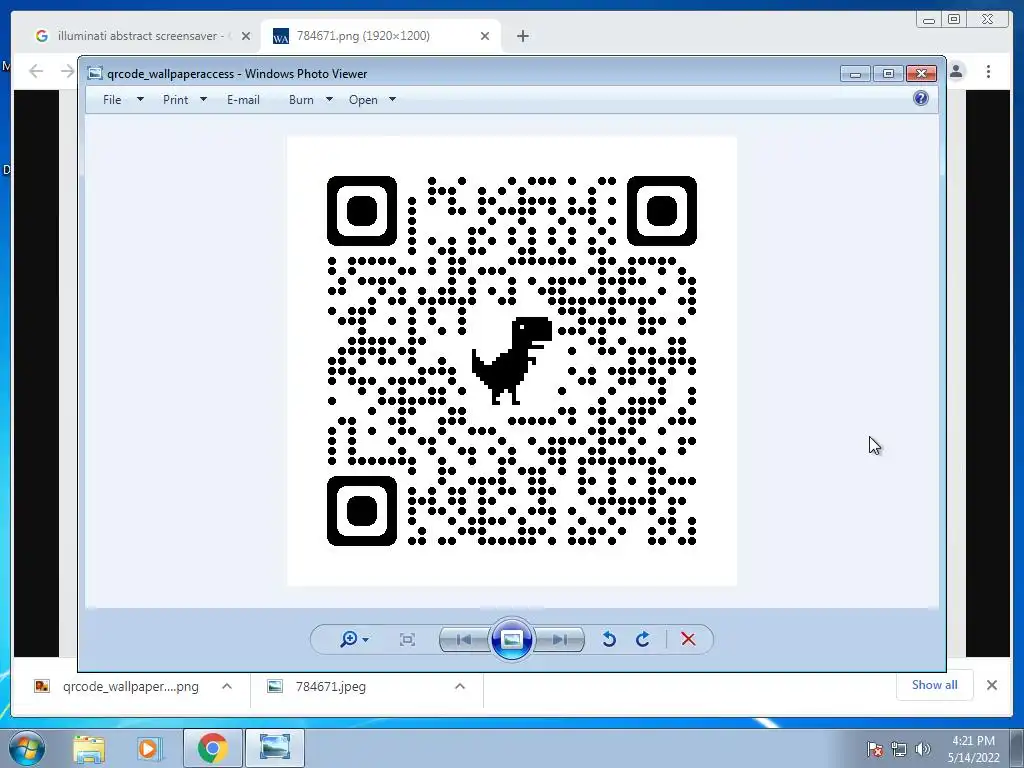
Task: Expand options for qrcode_wallpaper download
Action: coord(227,686)
